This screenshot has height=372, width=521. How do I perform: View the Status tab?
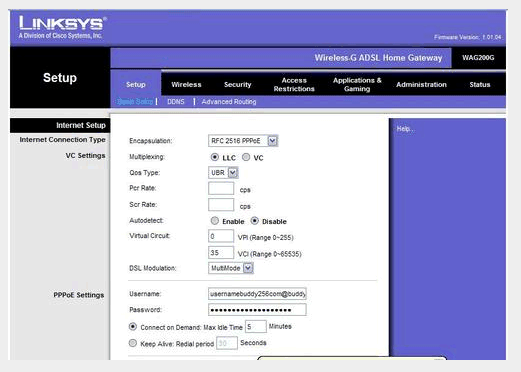pyautogui.click(x=480, y=85)
